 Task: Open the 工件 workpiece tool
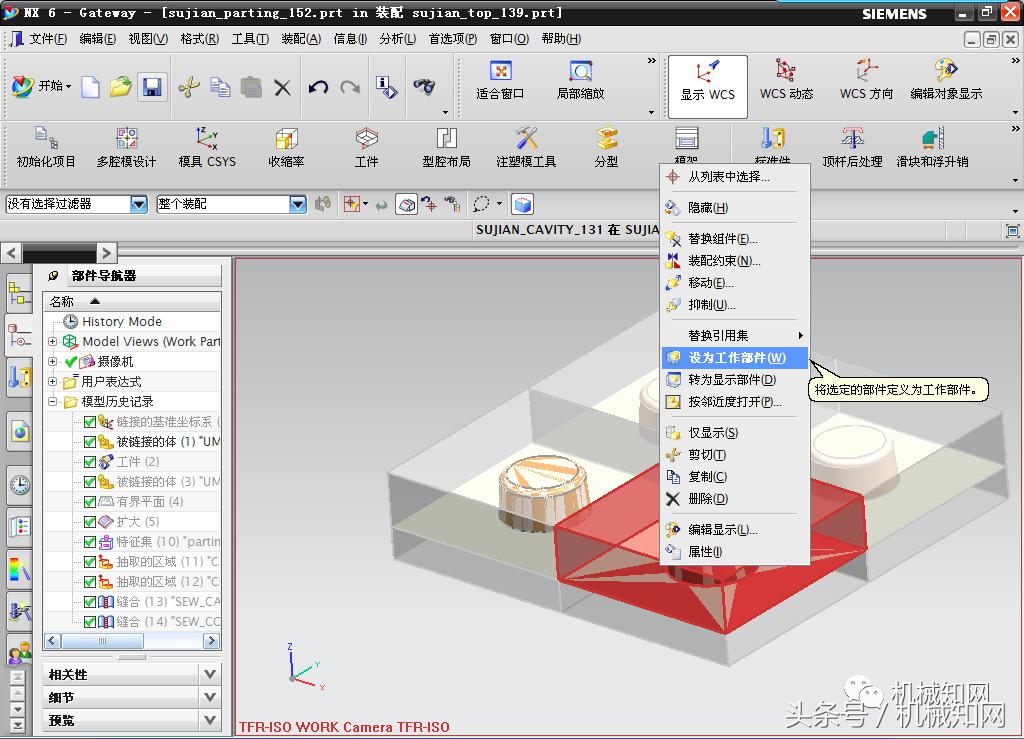366,148
